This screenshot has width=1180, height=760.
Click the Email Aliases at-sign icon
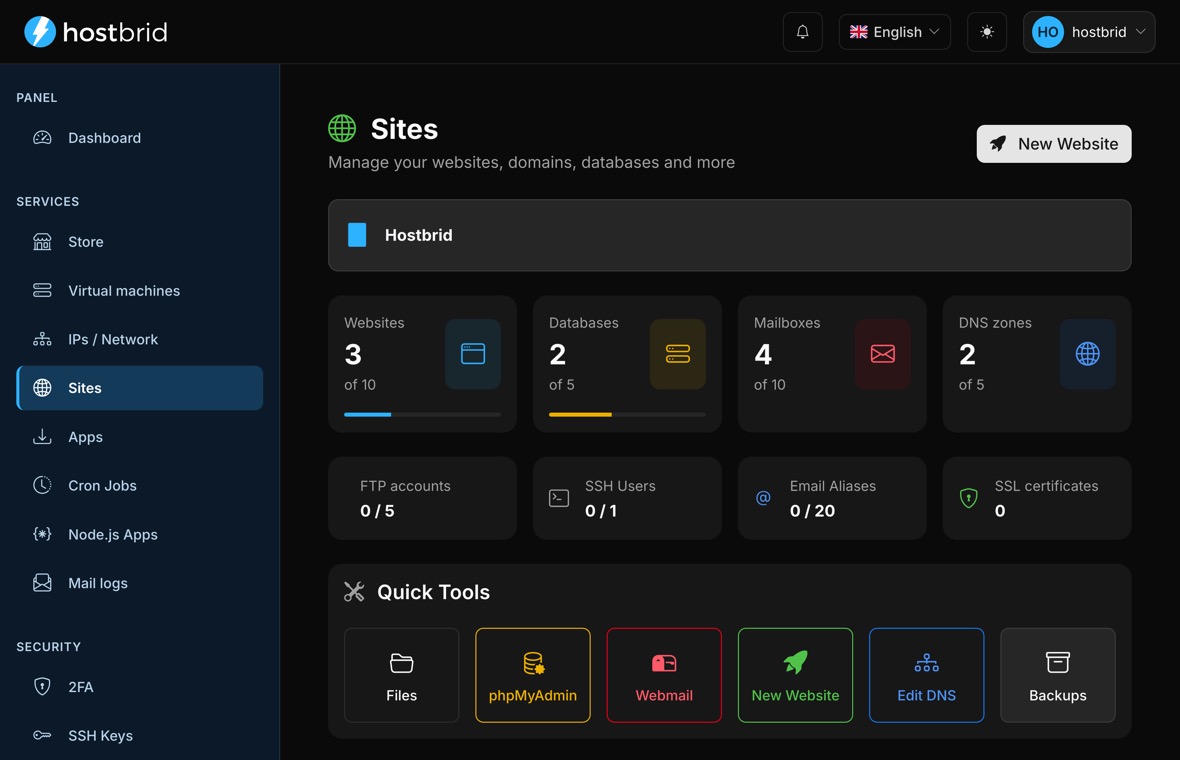tap(763, 498)
